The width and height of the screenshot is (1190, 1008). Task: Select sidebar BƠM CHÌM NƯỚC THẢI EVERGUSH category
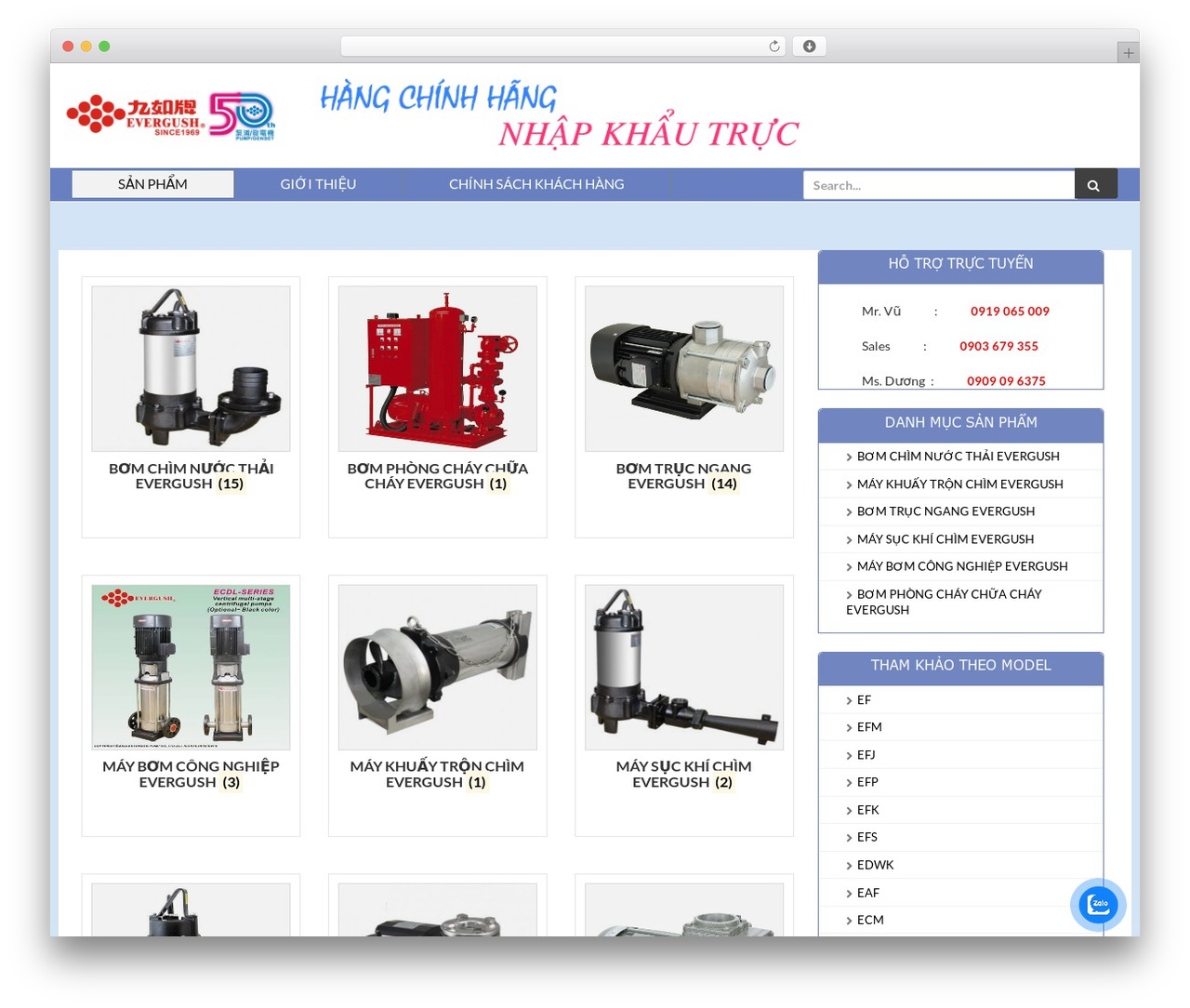point(959,457)
